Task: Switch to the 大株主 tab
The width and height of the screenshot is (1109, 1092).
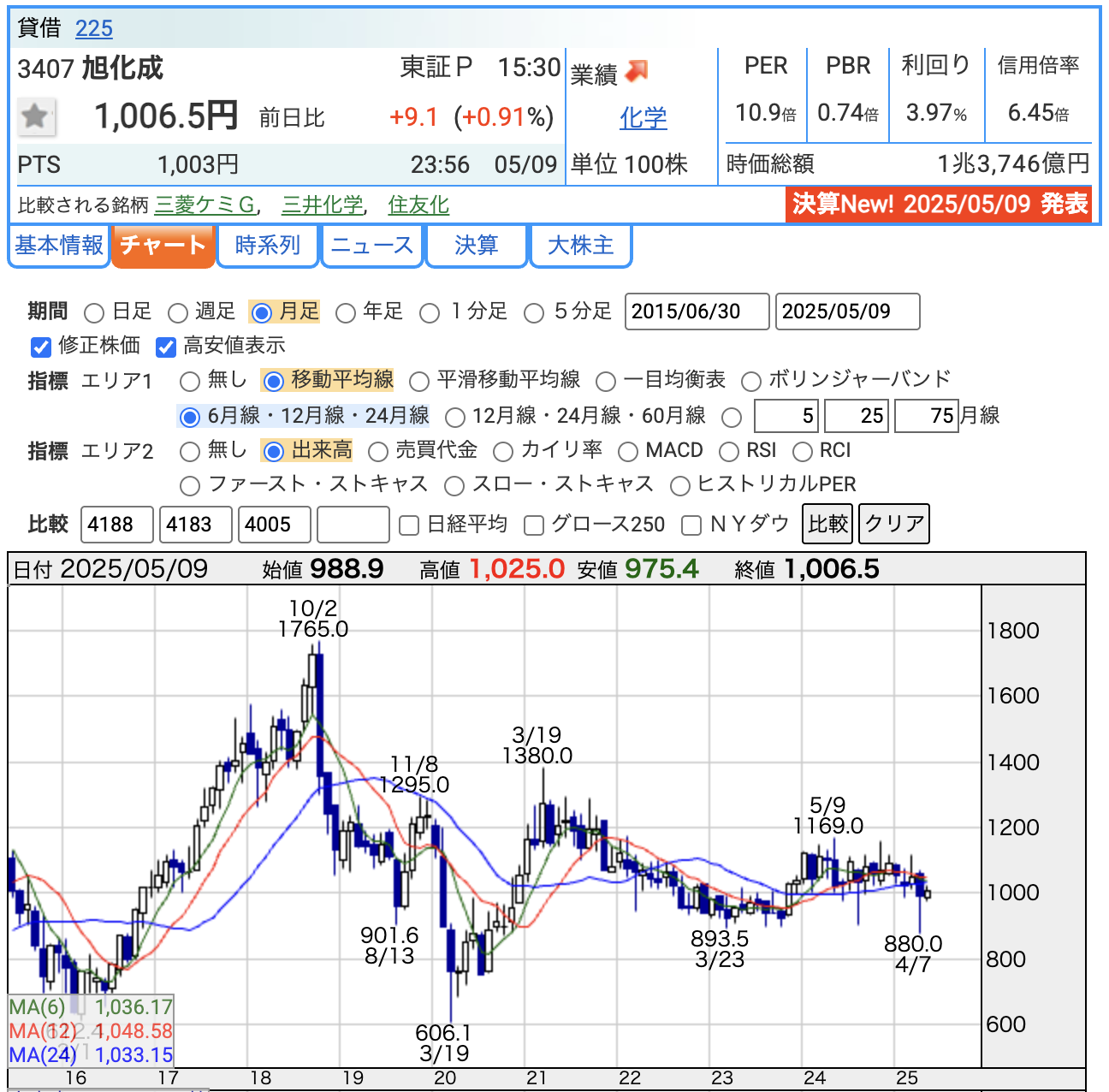Action: pyautogui.click(x=581, y=246)
